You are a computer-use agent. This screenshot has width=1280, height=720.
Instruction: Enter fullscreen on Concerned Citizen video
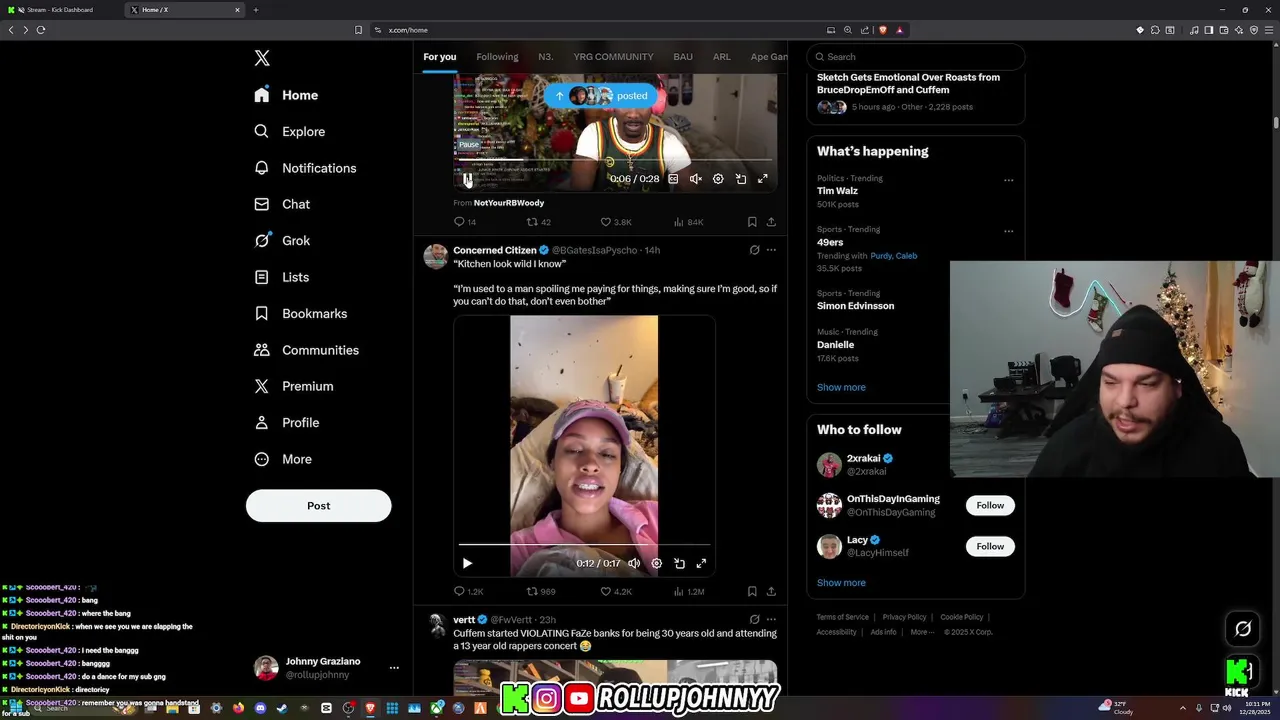pyautogui.click(x=702, y=563)
